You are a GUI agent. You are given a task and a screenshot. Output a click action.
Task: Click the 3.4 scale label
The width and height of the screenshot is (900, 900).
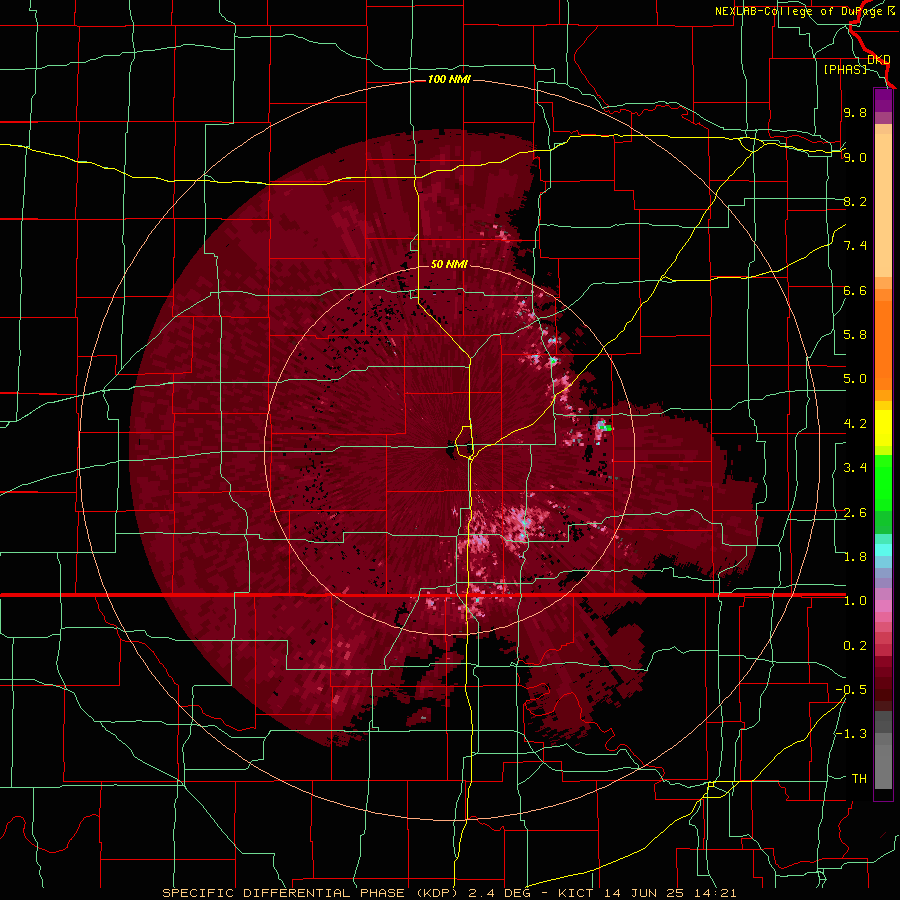click(855, 468)
